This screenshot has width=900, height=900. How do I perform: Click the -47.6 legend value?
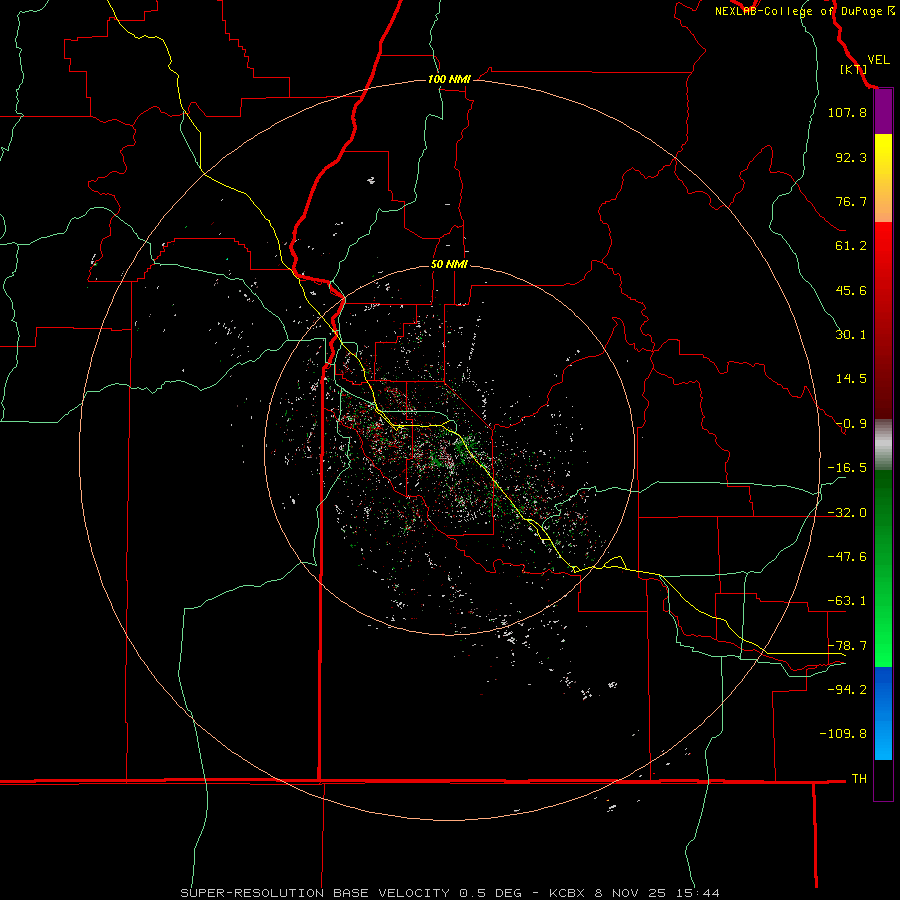(847, 557)
